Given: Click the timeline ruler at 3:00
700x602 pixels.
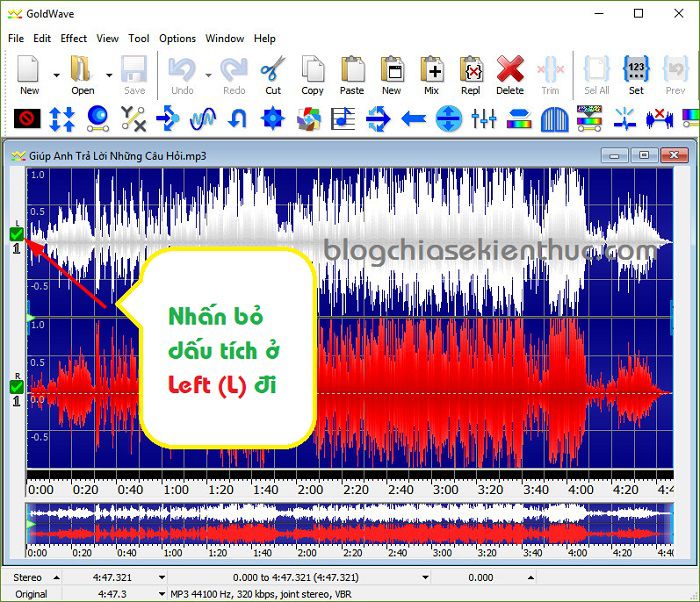Looking at the screenshot, I should pyautogui.click(x=446, y=489).
